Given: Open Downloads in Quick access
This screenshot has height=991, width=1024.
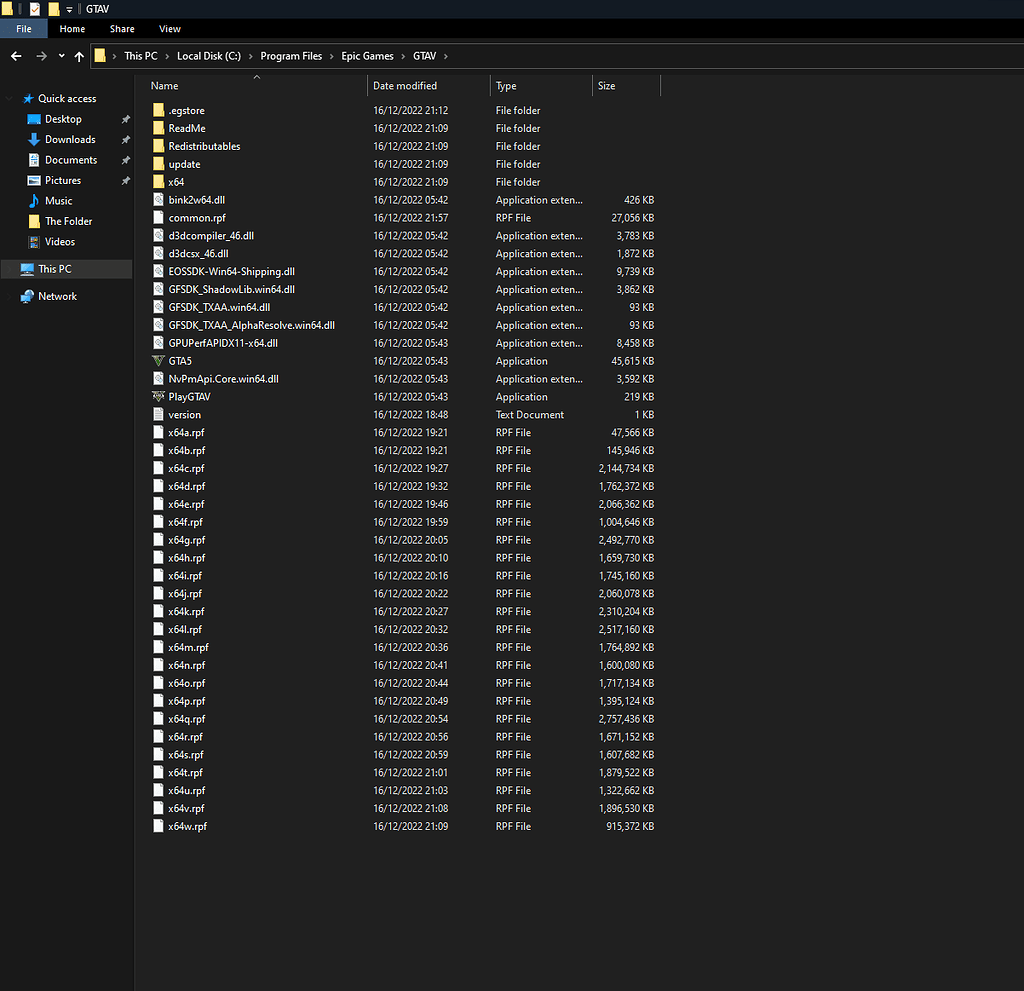Looking at the screenshot, I should (70, 139).
